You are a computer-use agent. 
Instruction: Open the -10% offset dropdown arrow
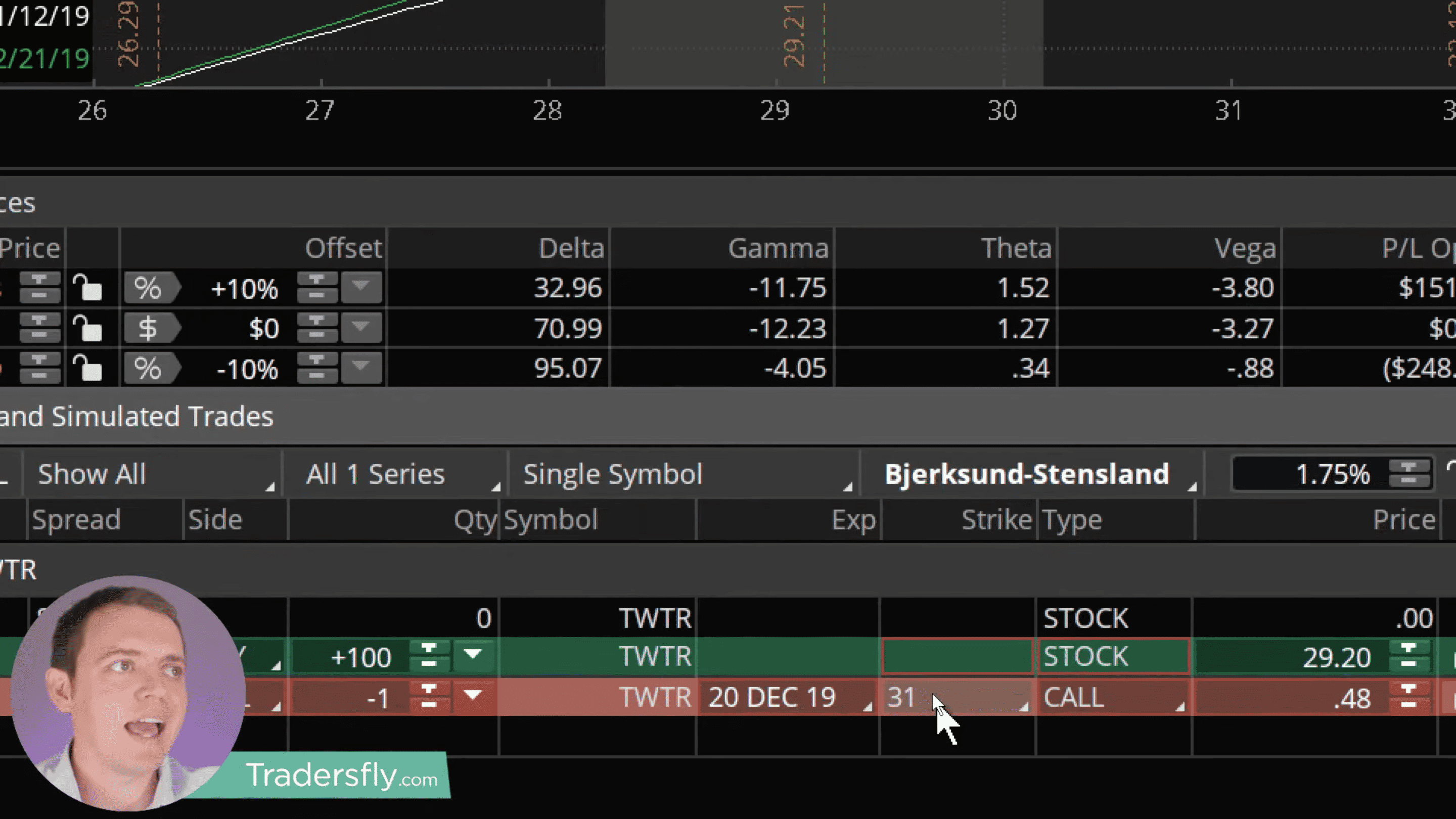tap(361, 368)
